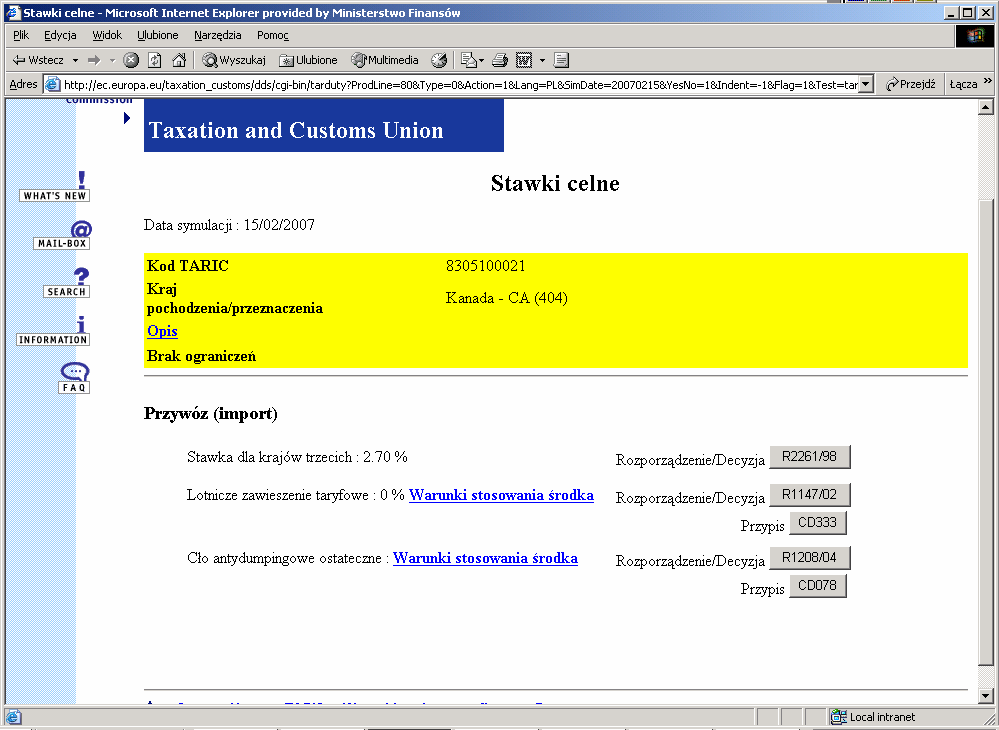999x730 pixels.
Task: Click the Windows flag logo throbber
Action: pyautogui.click(x=975, y=36)
